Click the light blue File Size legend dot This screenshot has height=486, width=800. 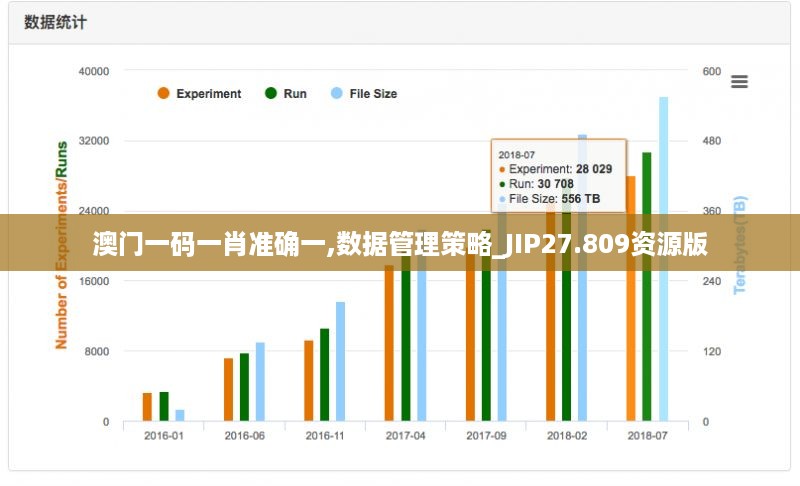point(336,93)
